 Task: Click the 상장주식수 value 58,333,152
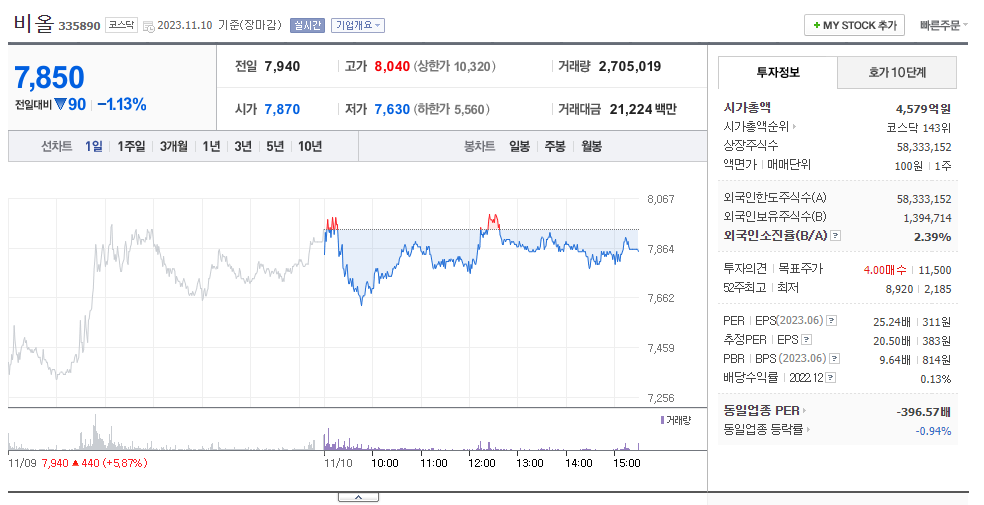(924, 147)
